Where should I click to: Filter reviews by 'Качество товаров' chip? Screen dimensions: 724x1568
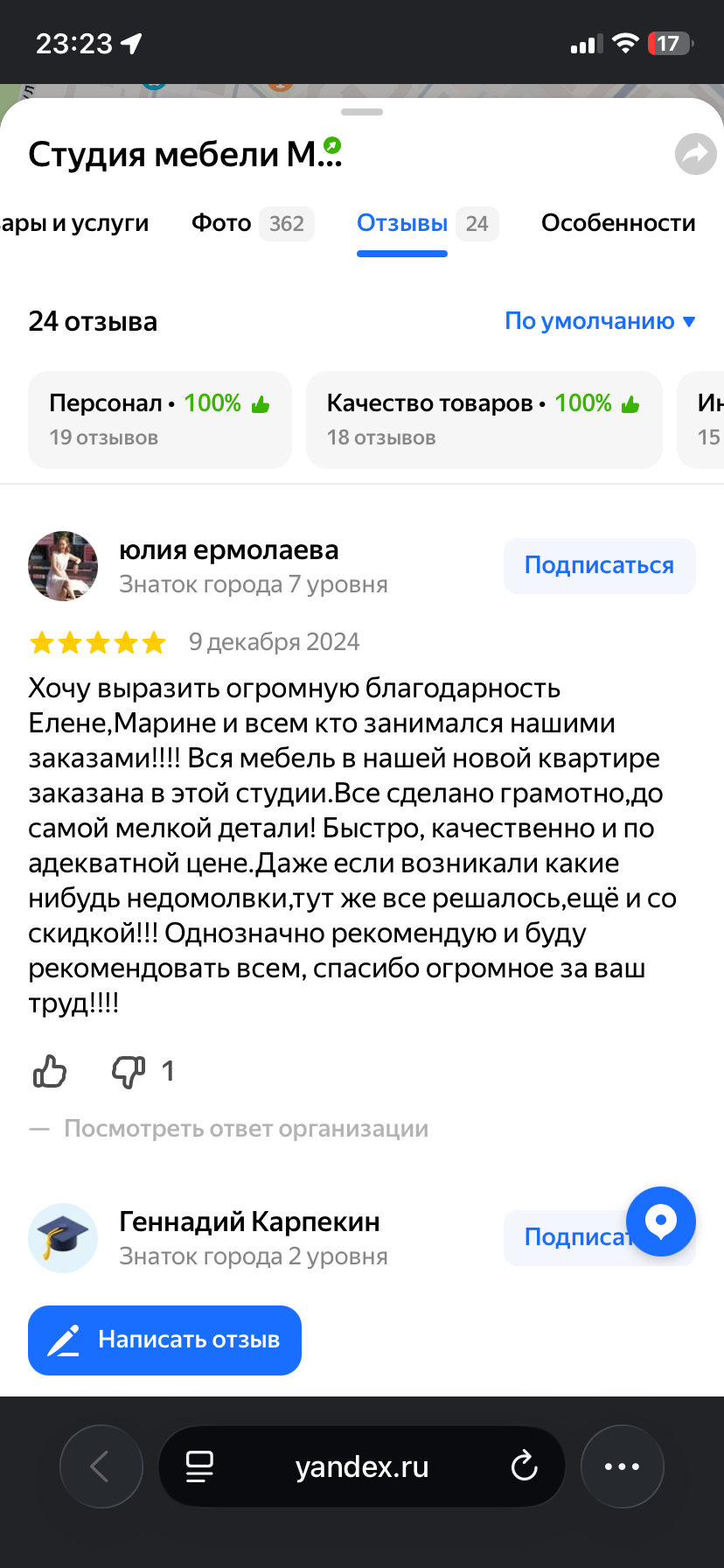coord(484,419)
